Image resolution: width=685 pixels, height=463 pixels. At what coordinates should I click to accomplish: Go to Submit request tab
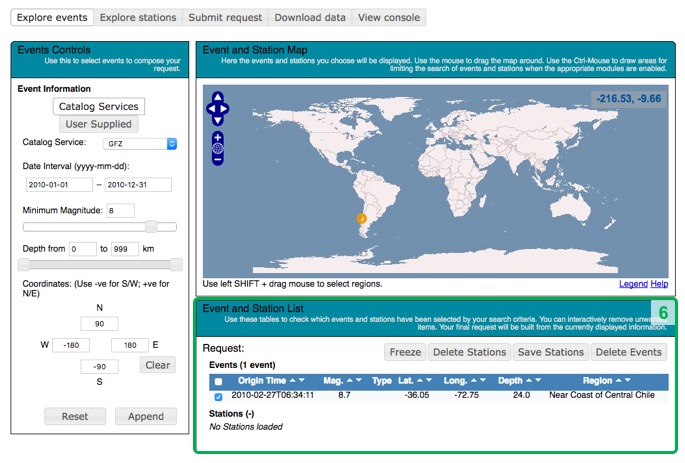tap(225, 17)
